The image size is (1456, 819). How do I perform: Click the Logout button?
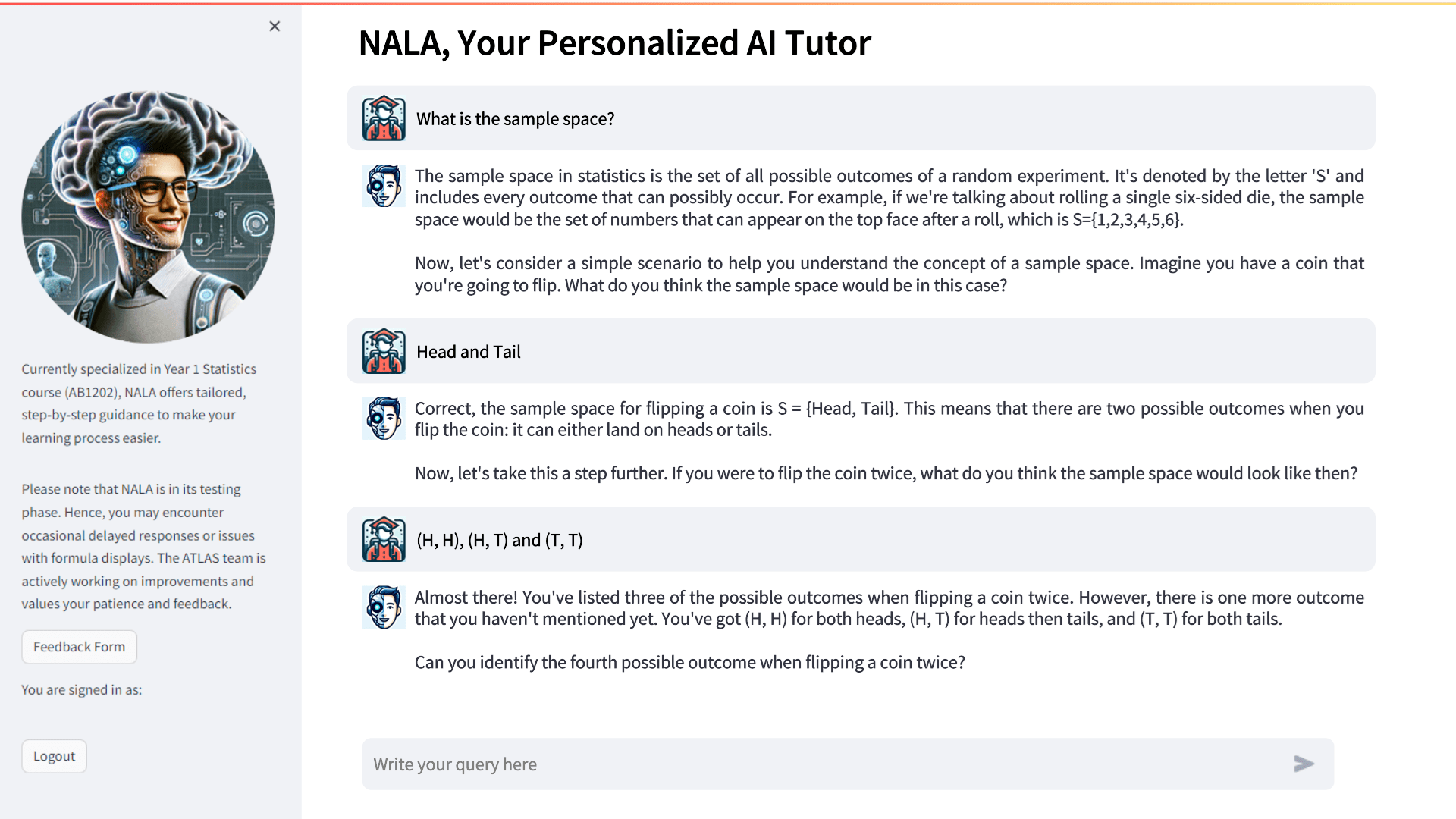[54, 755]
